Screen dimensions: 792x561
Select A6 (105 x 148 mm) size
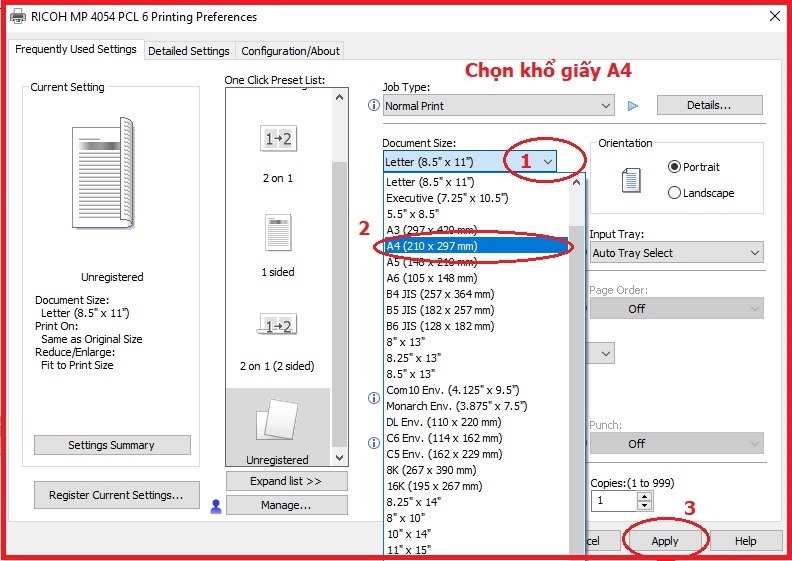[x=476, y=278]
